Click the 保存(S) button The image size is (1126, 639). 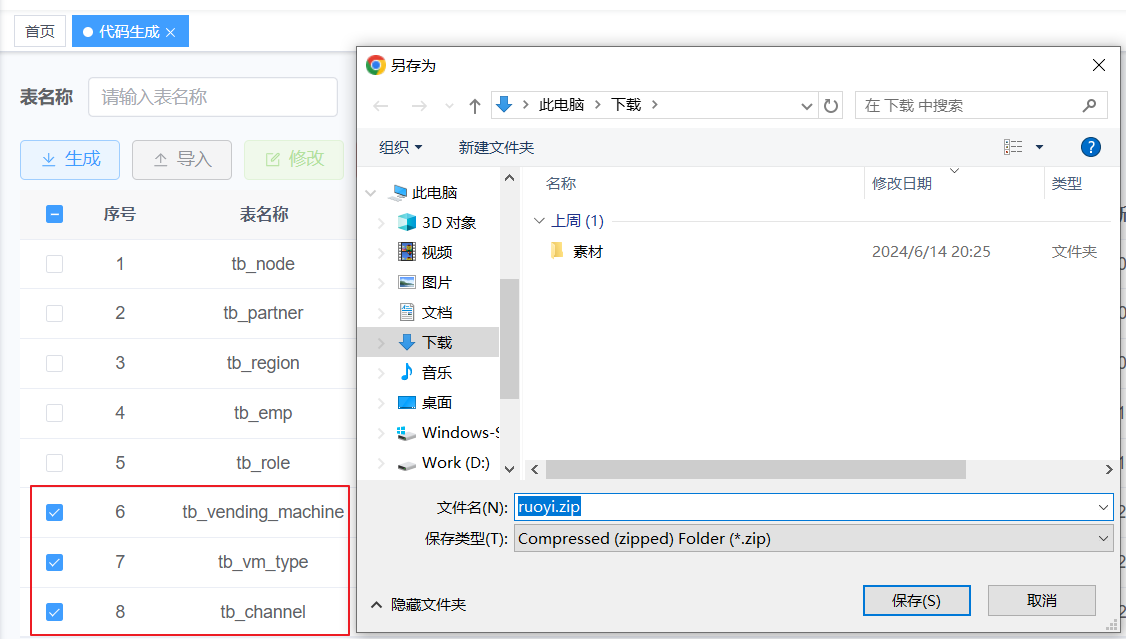916,600
